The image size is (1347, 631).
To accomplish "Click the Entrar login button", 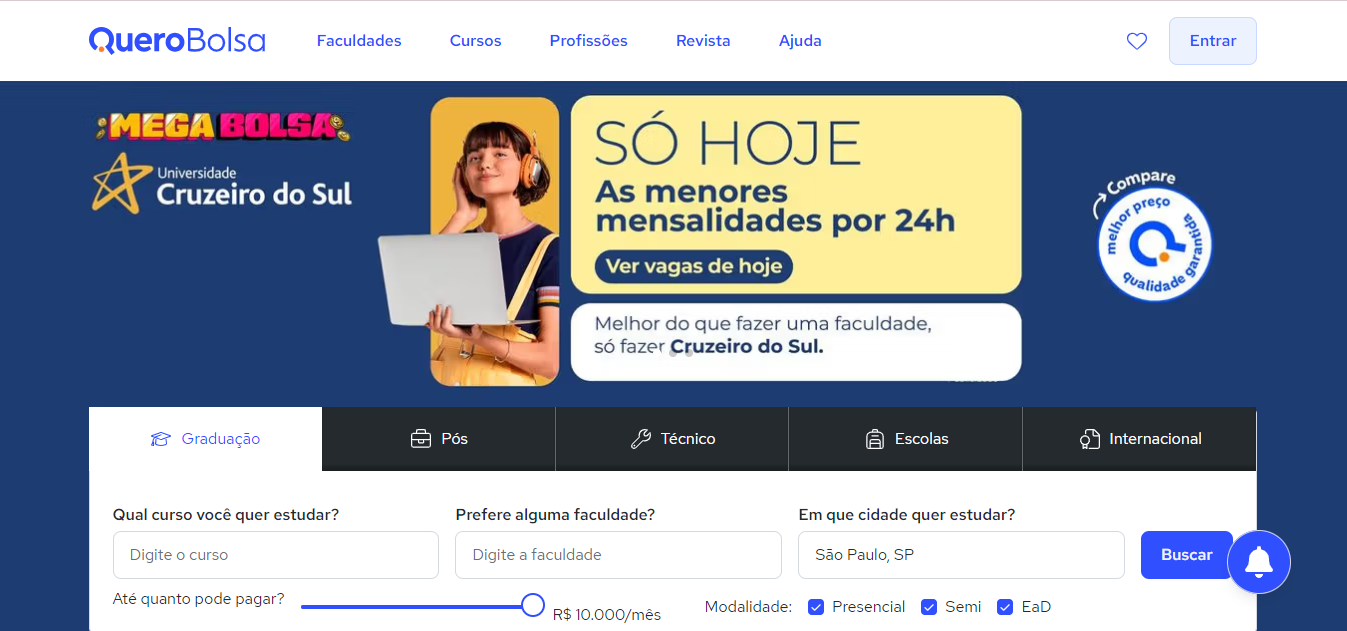I will [x=1213, y=41].
